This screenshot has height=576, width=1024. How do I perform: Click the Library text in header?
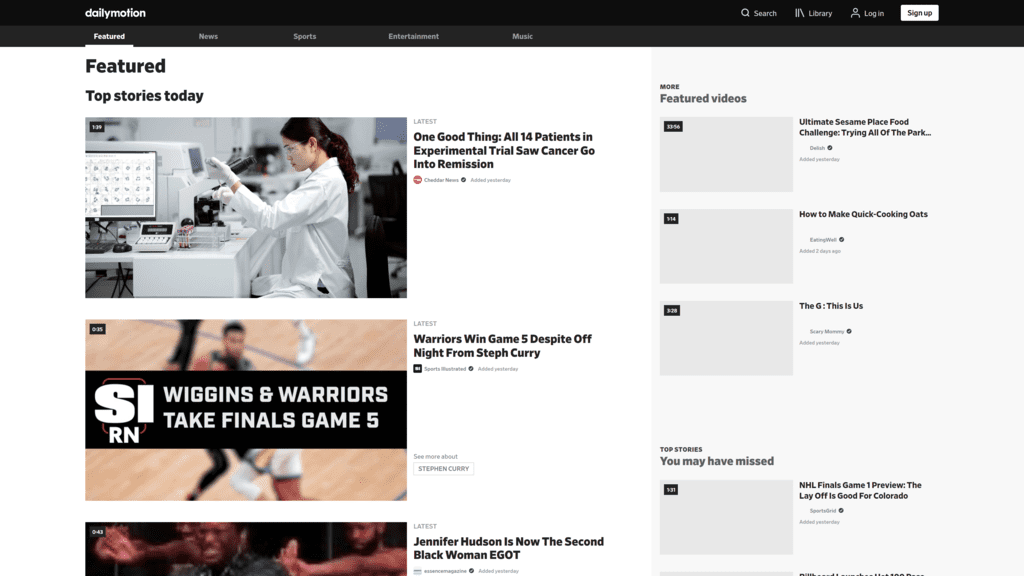pos(820,14)
